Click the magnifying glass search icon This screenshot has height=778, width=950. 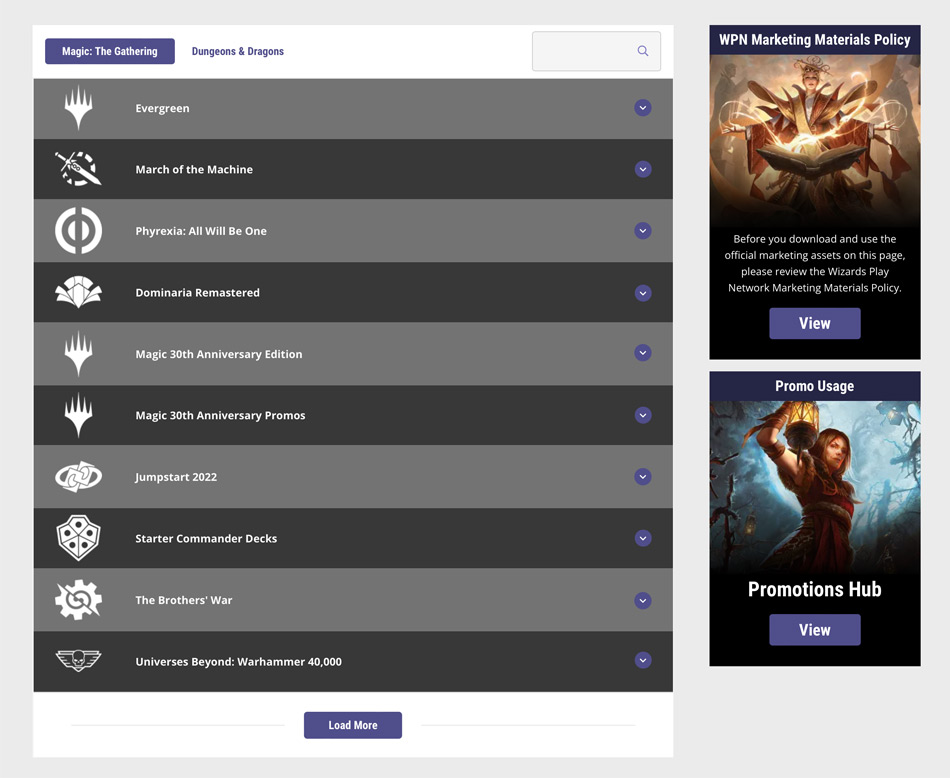coord(643,51)
